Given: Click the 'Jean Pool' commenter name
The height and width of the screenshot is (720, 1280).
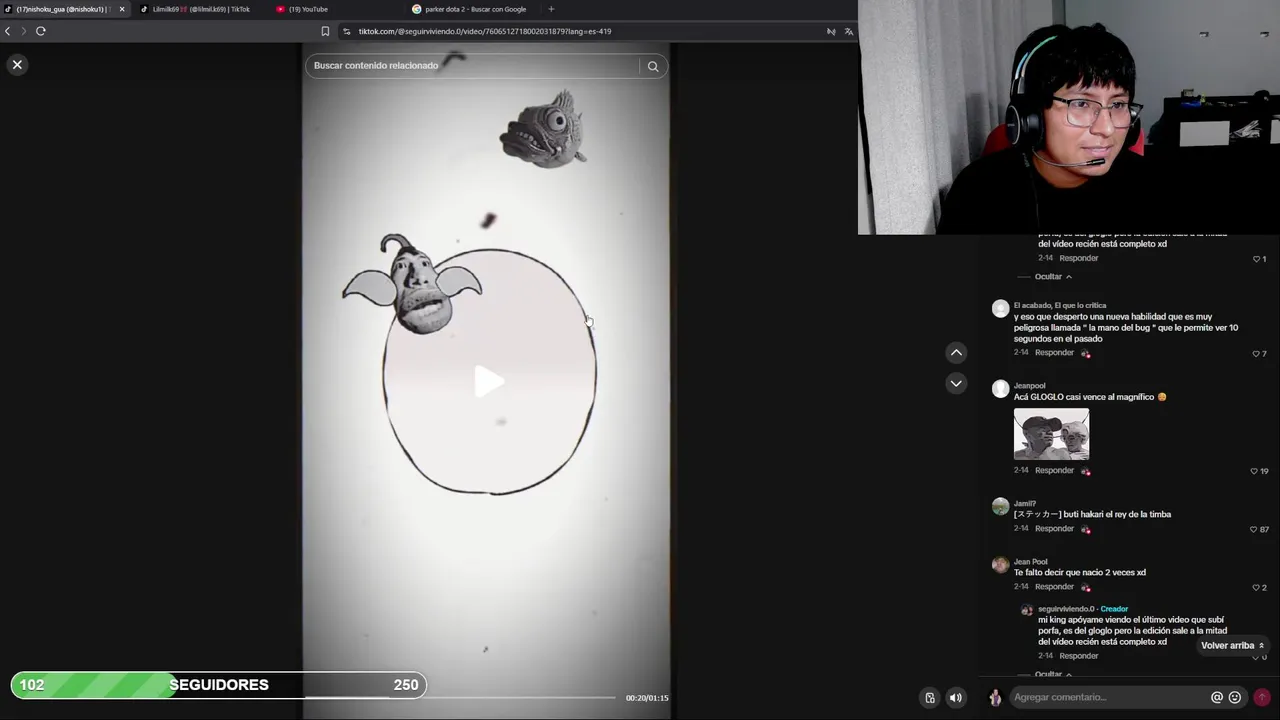Looking at the screenshot, I should (x=1030, y=562).
